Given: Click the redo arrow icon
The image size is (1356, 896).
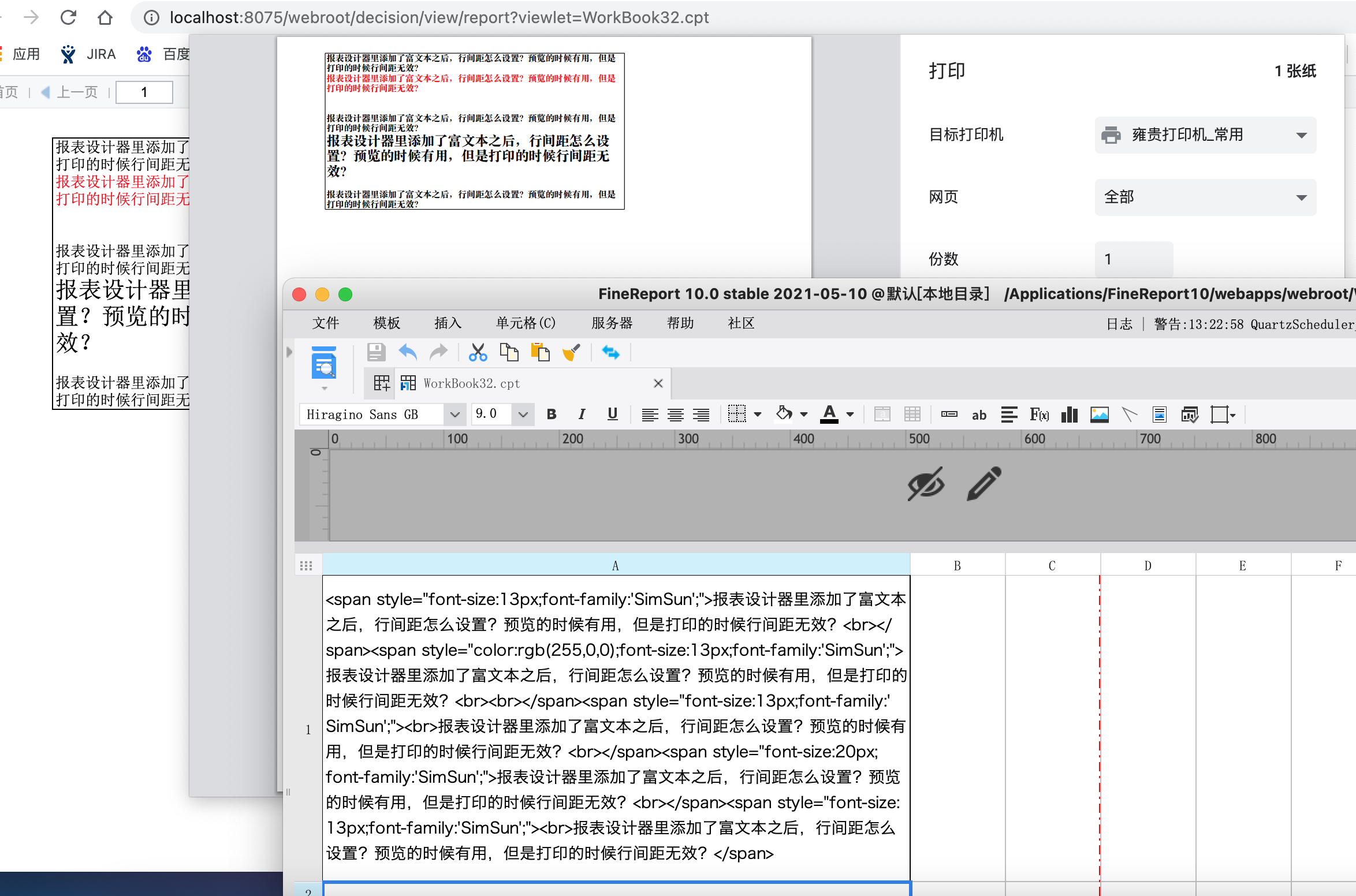Looking at the screenshot, I should (439, 352).
